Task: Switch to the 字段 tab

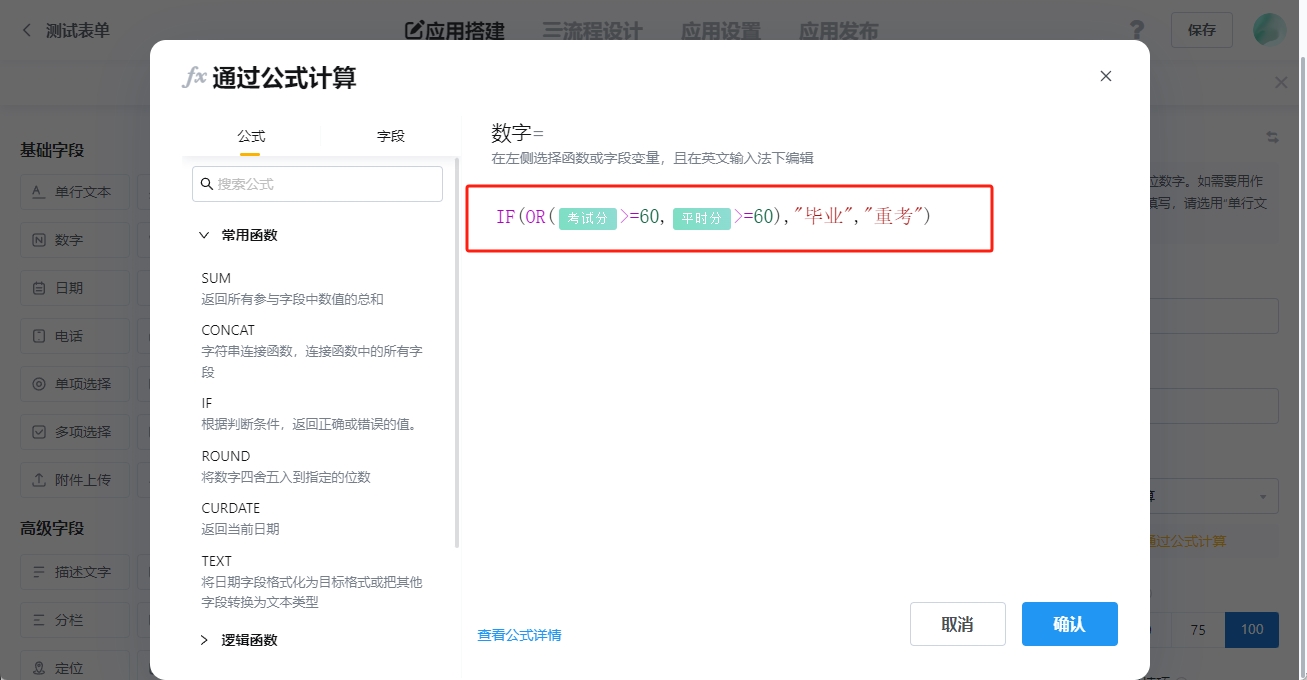Action: (x=390, y=136)
